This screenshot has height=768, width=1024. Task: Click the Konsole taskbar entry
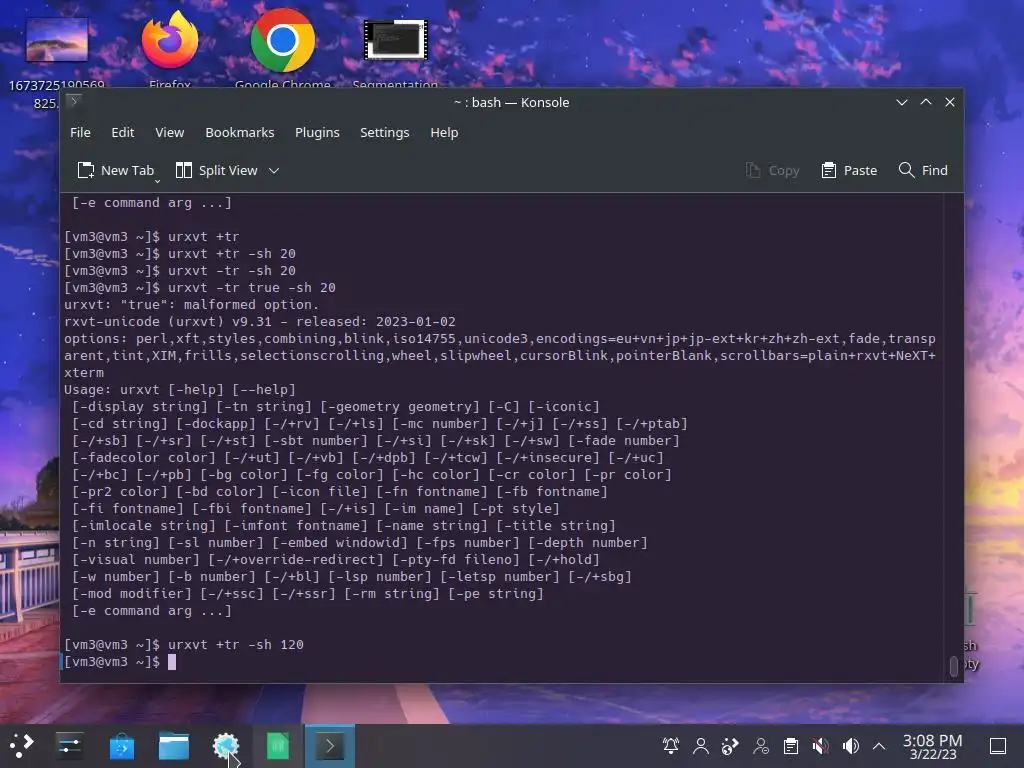tap(330, 746)
